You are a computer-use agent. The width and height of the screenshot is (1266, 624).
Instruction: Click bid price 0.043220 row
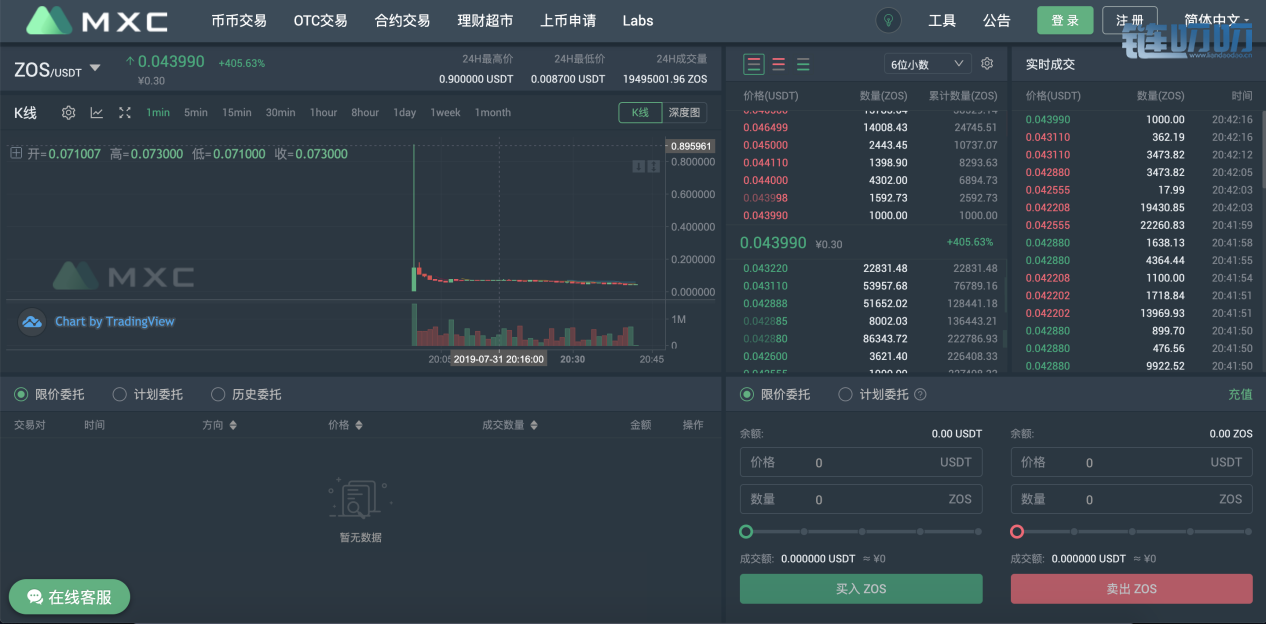pos(871,268)
